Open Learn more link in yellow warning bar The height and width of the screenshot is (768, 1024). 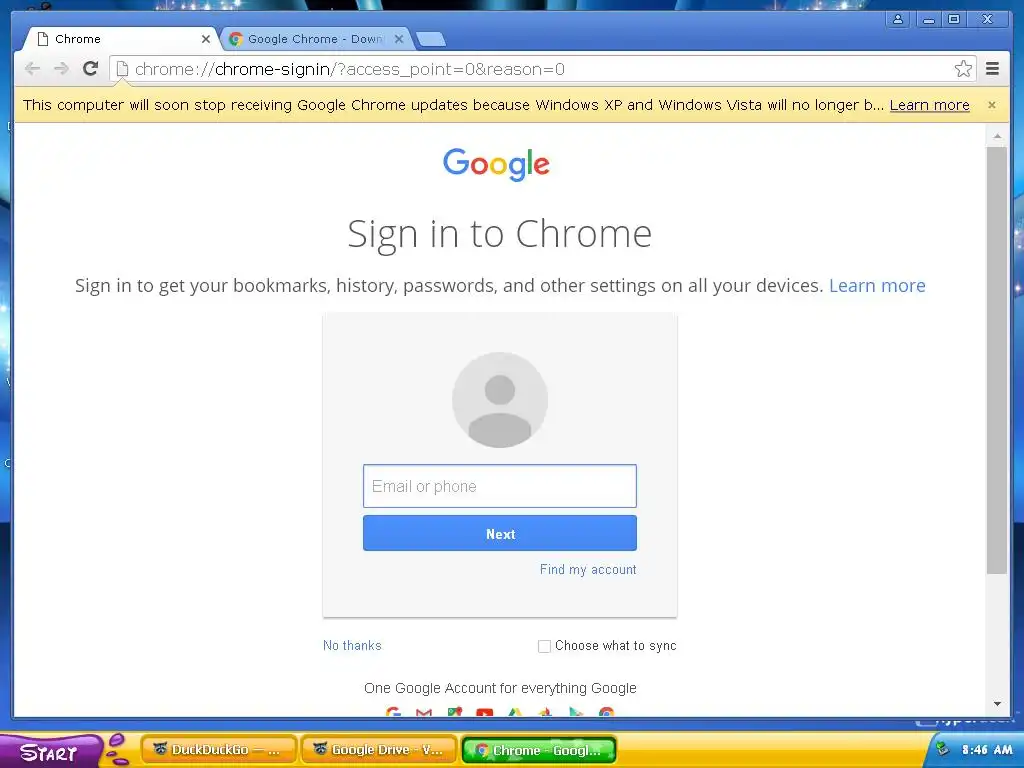(929, 105)
